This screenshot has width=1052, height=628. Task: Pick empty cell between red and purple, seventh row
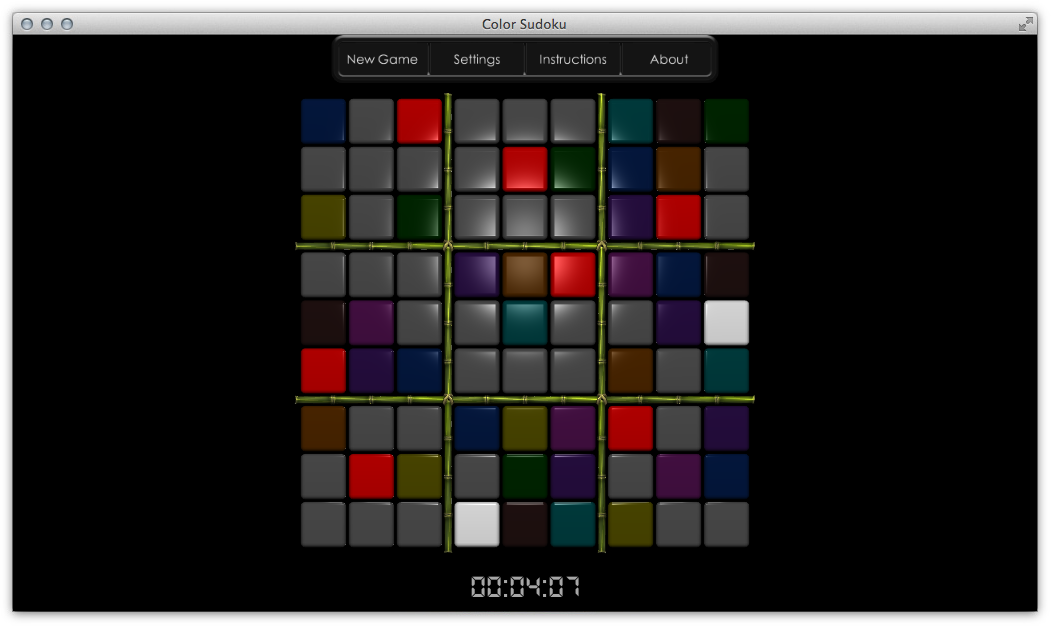pyautogui.click(x=679, y=428)
